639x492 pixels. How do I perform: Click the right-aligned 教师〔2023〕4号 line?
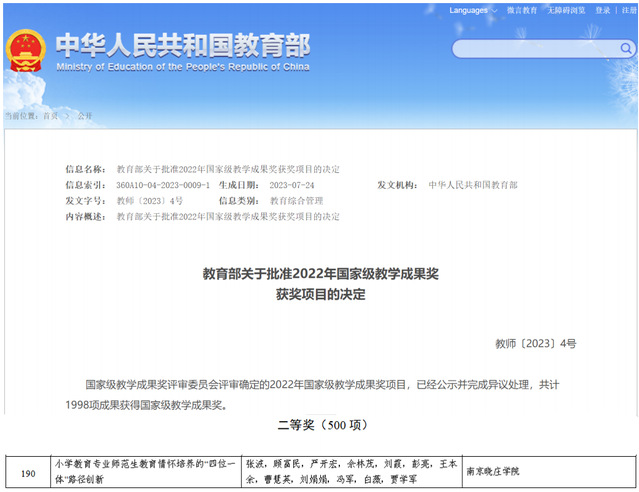coord(535,344)
